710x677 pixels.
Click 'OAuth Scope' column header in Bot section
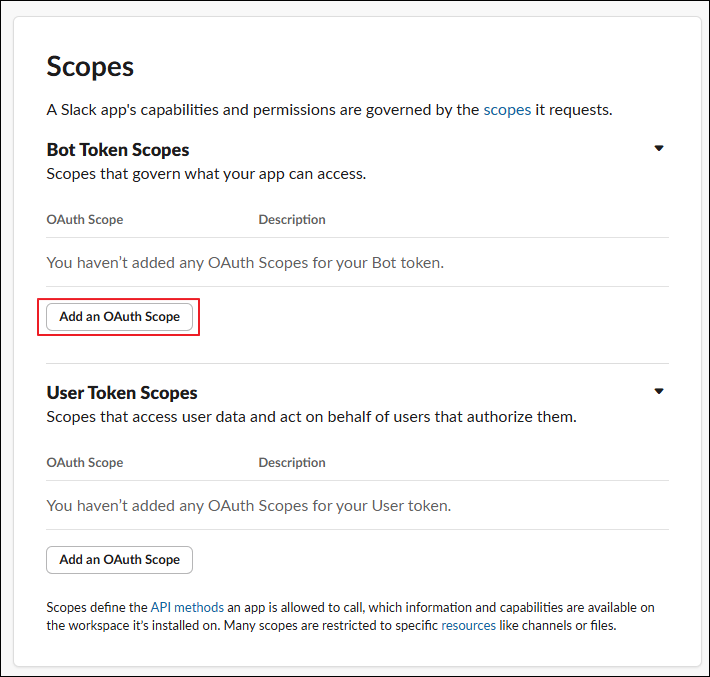click(85, 220)
